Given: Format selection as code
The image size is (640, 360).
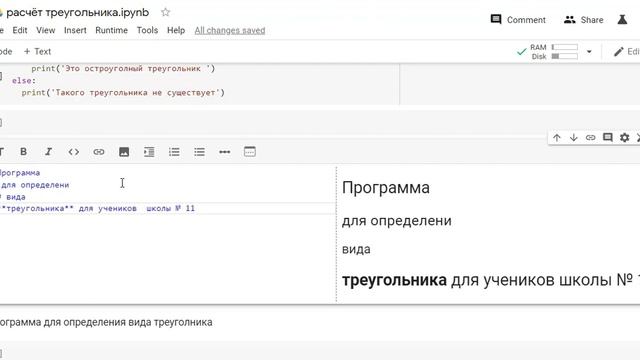Looking at the screenshot, I should pos(73,152).
